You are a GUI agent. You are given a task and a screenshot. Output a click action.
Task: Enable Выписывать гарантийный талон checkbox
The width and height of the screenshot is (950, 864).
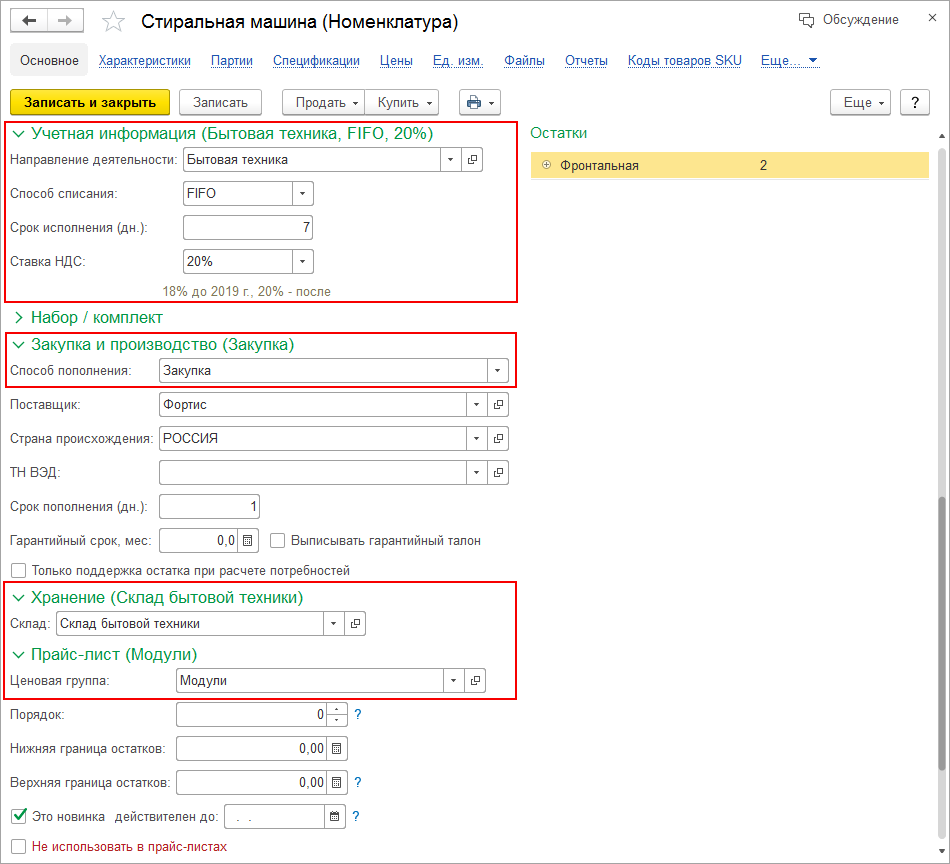point(277,540)
